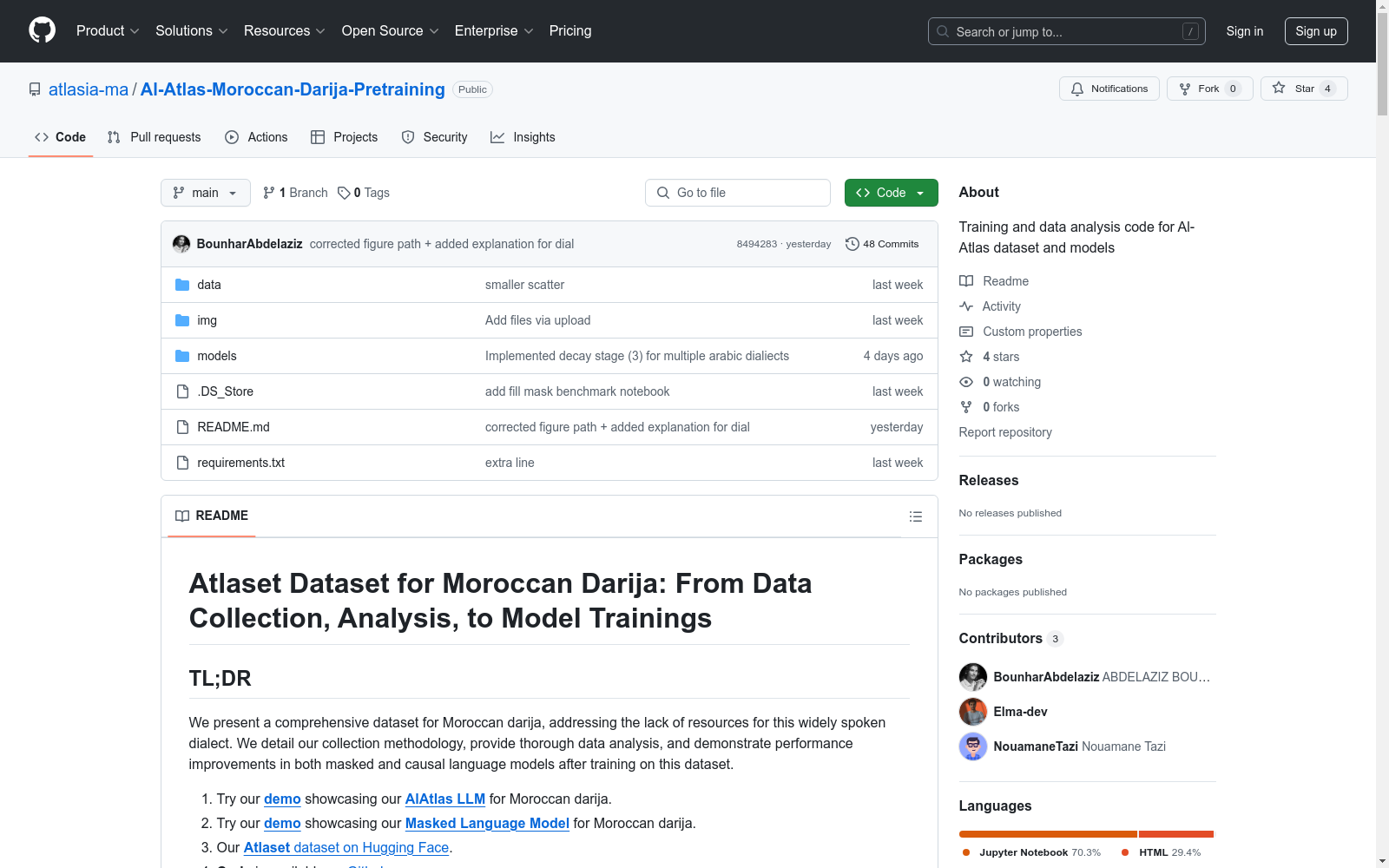Open the Report repository link
This screenshot has width=1389, height=868.
click(x=1005, y=432)
